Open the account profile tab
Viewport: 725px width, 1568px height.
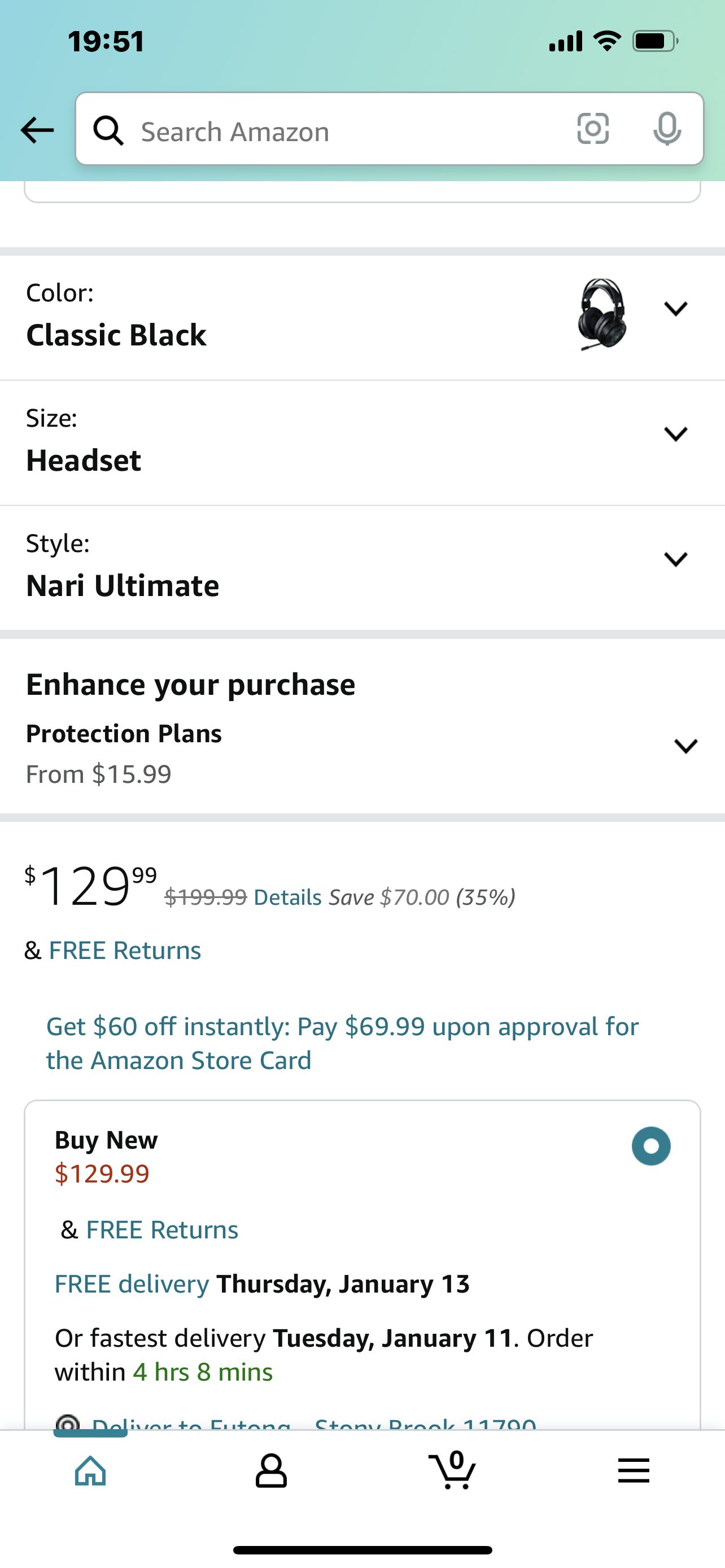271,1471
